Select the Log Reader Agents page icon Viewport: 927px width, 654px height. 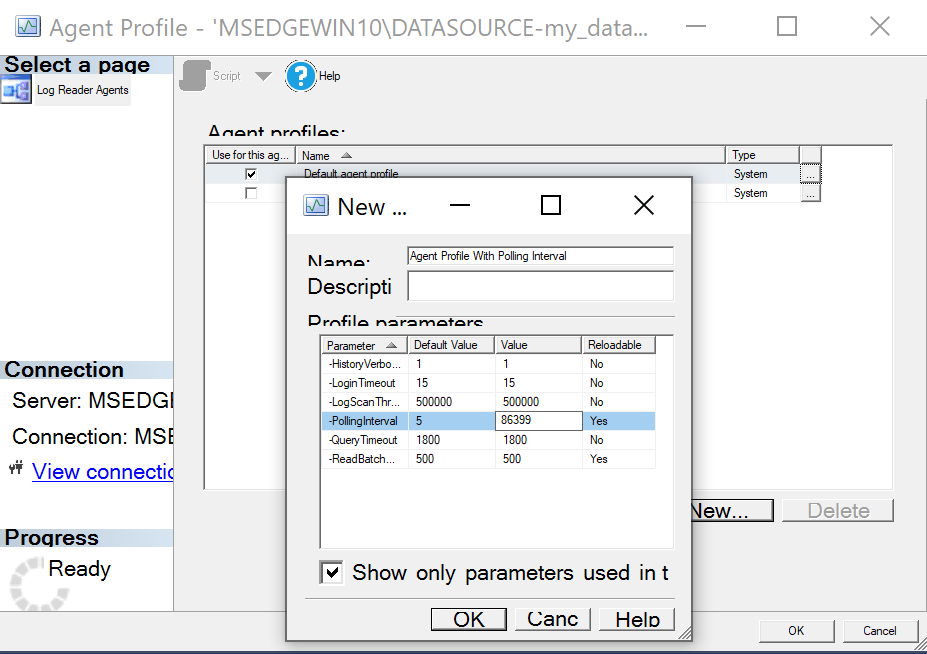16,89
